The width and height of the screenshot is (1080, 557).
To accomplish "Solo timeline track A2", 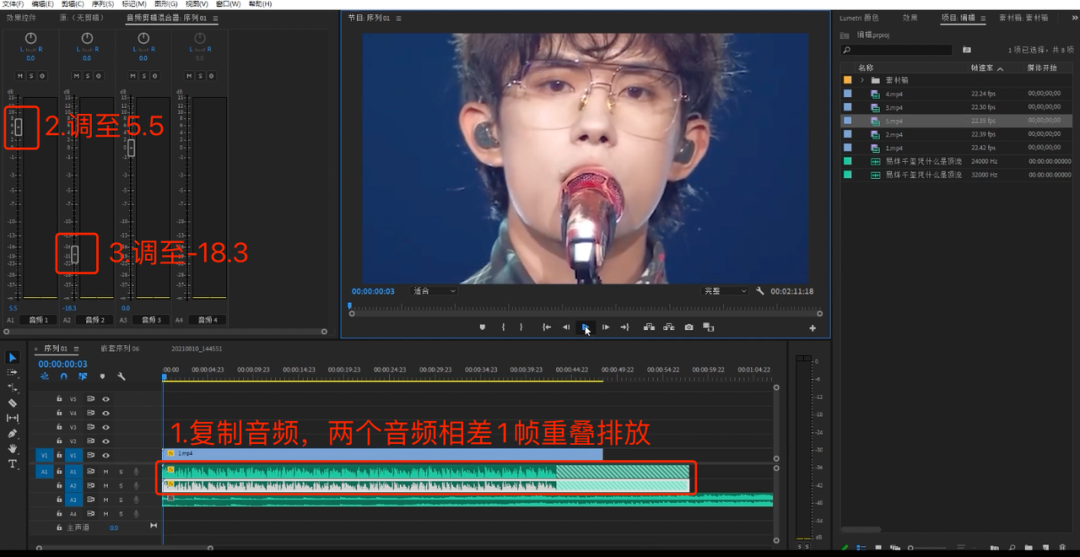I will [x=121, y=485].
